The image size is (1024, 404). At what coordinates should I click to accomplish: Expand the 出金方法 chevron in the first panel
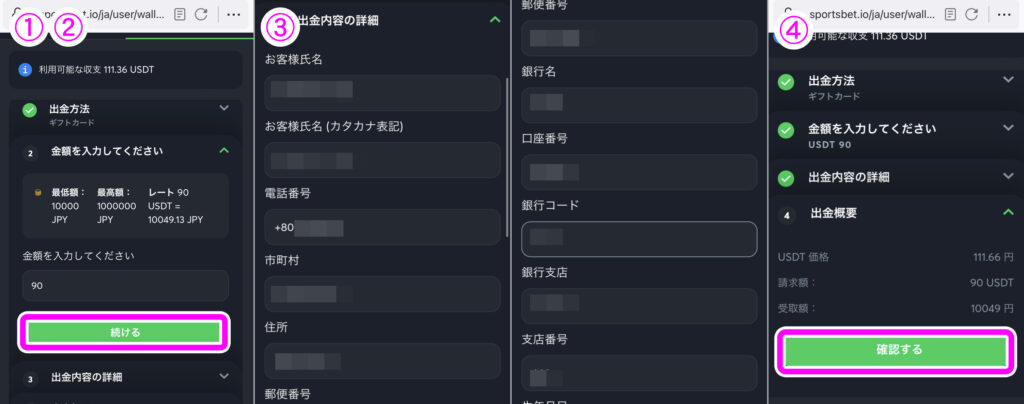coord(224,108)
